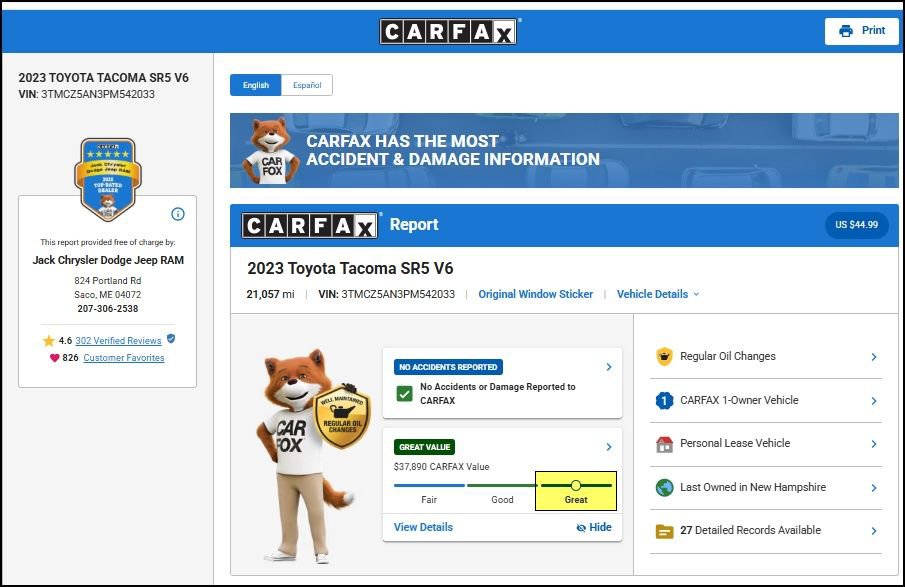Click the Print button

pos(861,31)
